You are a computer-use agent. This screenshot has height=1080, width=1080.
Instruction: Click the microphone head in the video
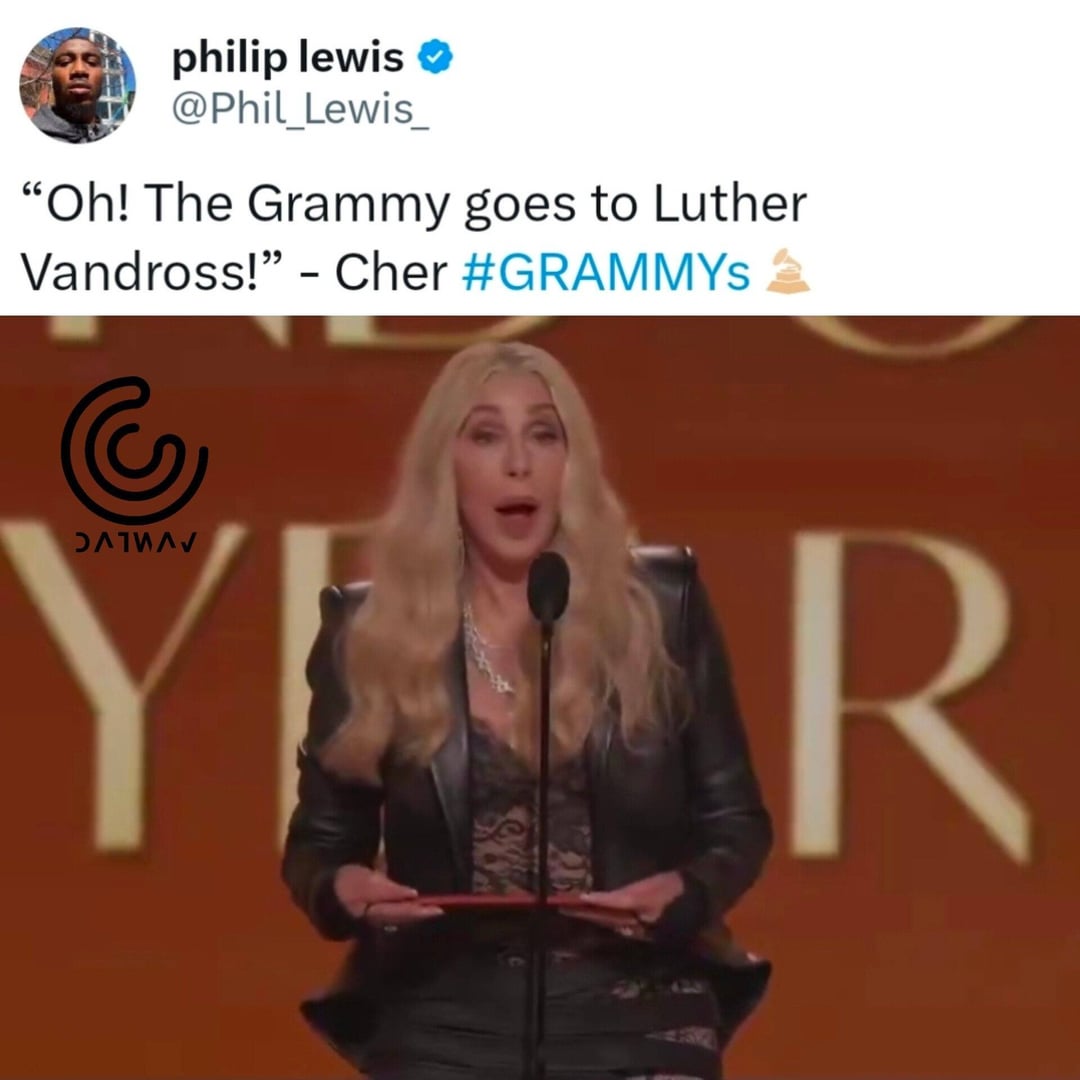point(548,587)
